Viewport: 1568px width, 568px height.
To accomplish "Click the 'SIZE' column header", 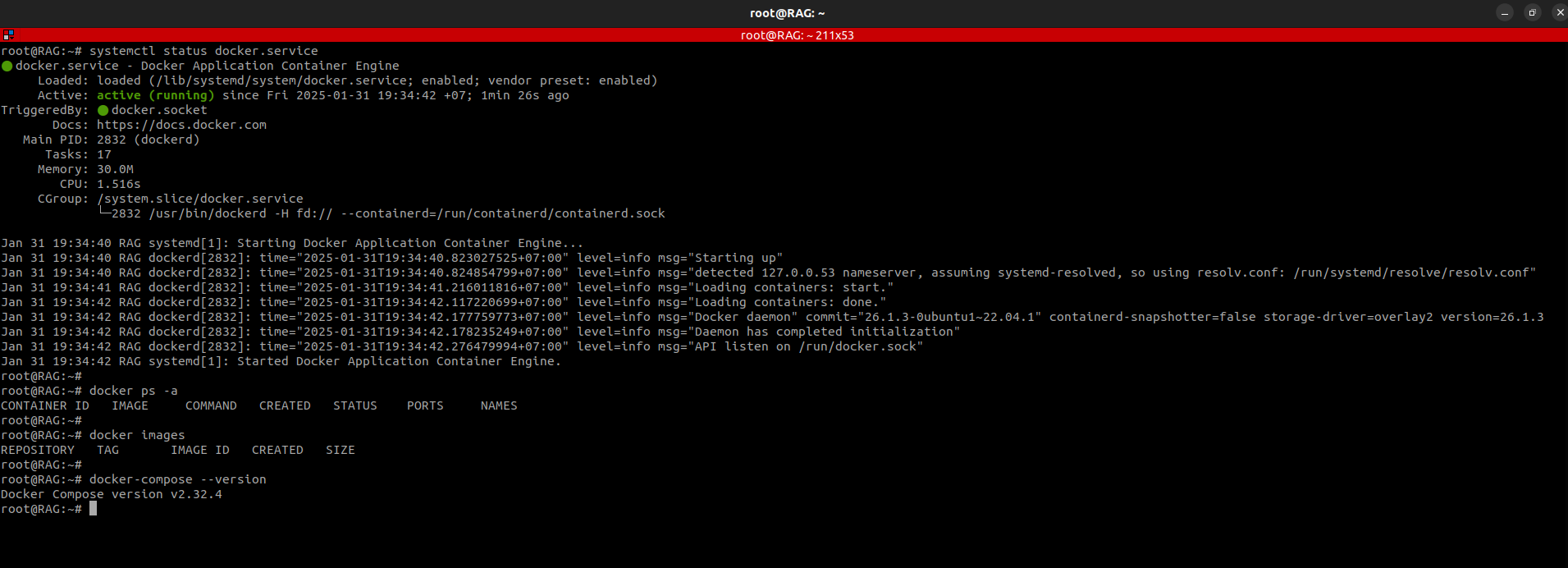I will click(x=341, y=450).
